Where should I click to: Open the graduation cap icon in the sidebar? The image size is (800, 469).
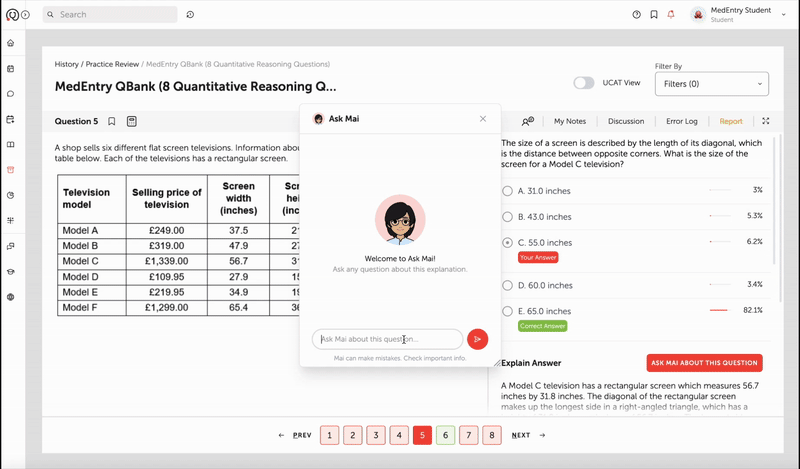coord(11,271)
